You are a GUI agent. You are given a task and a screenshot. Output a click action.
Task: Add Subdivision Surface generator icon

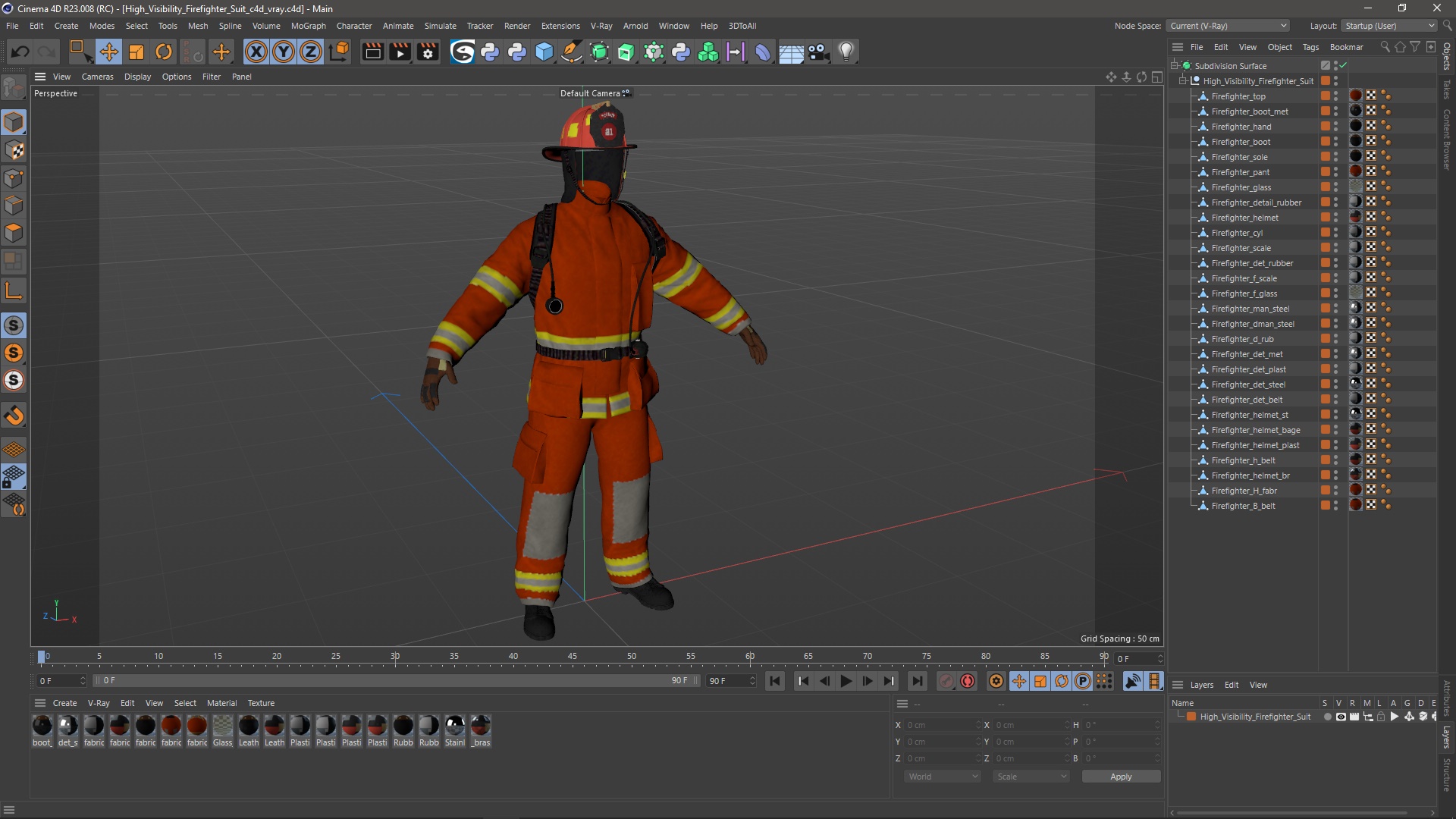tap(599, 52)
